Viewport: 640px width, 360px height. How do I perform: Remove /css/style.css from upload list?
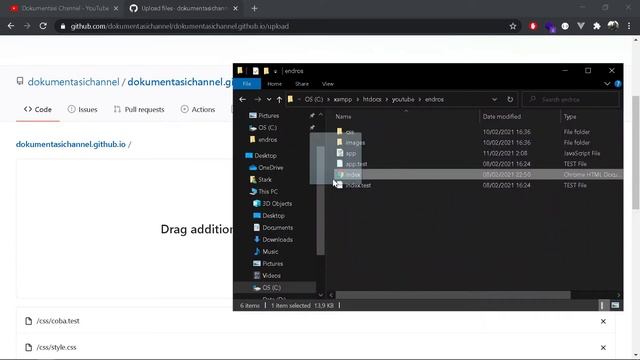pyautogui.click(x=603, y=347)
